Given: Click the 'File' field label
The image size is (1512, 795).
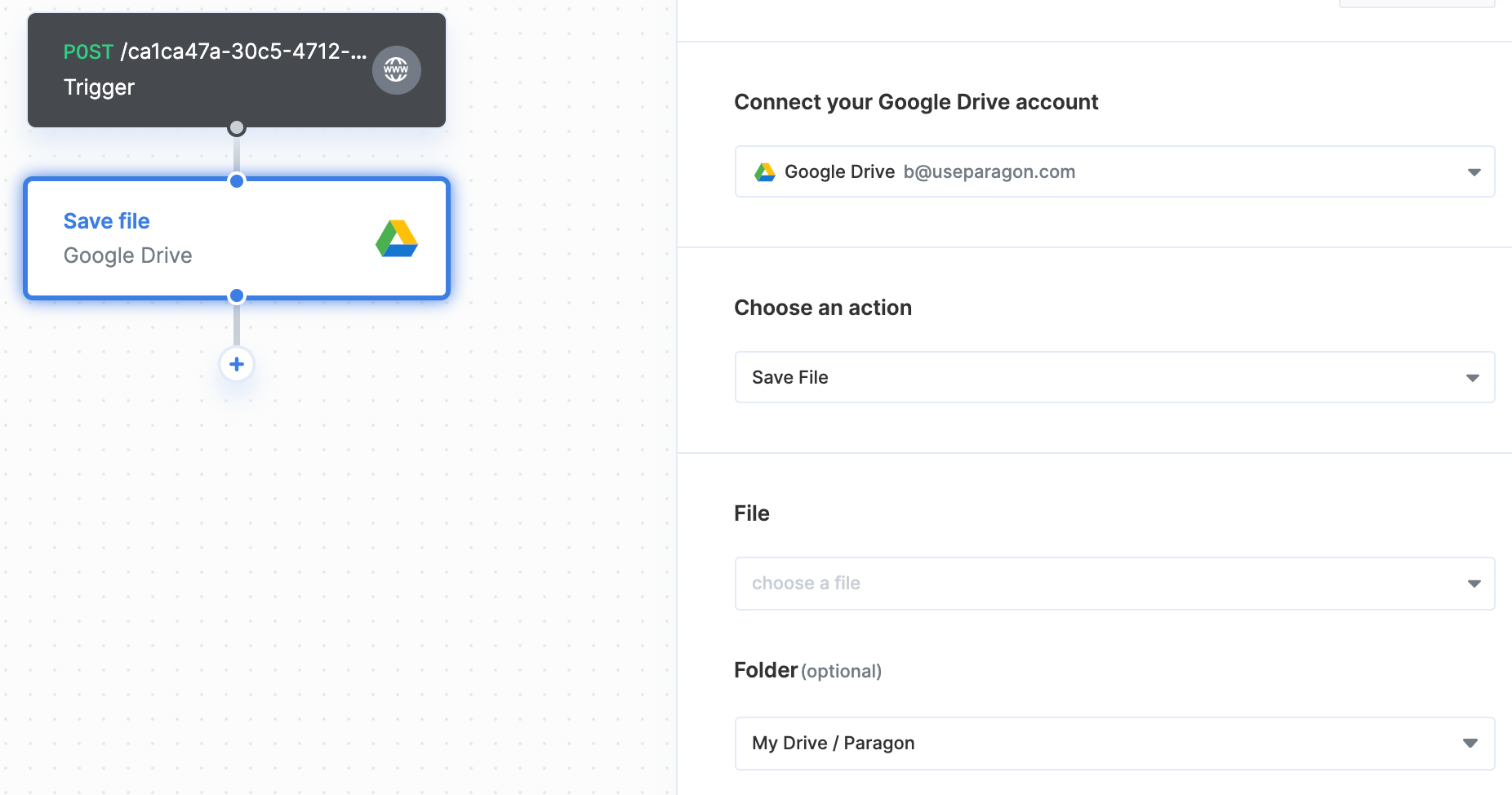Looking at the screenshot, I should 752,513.
